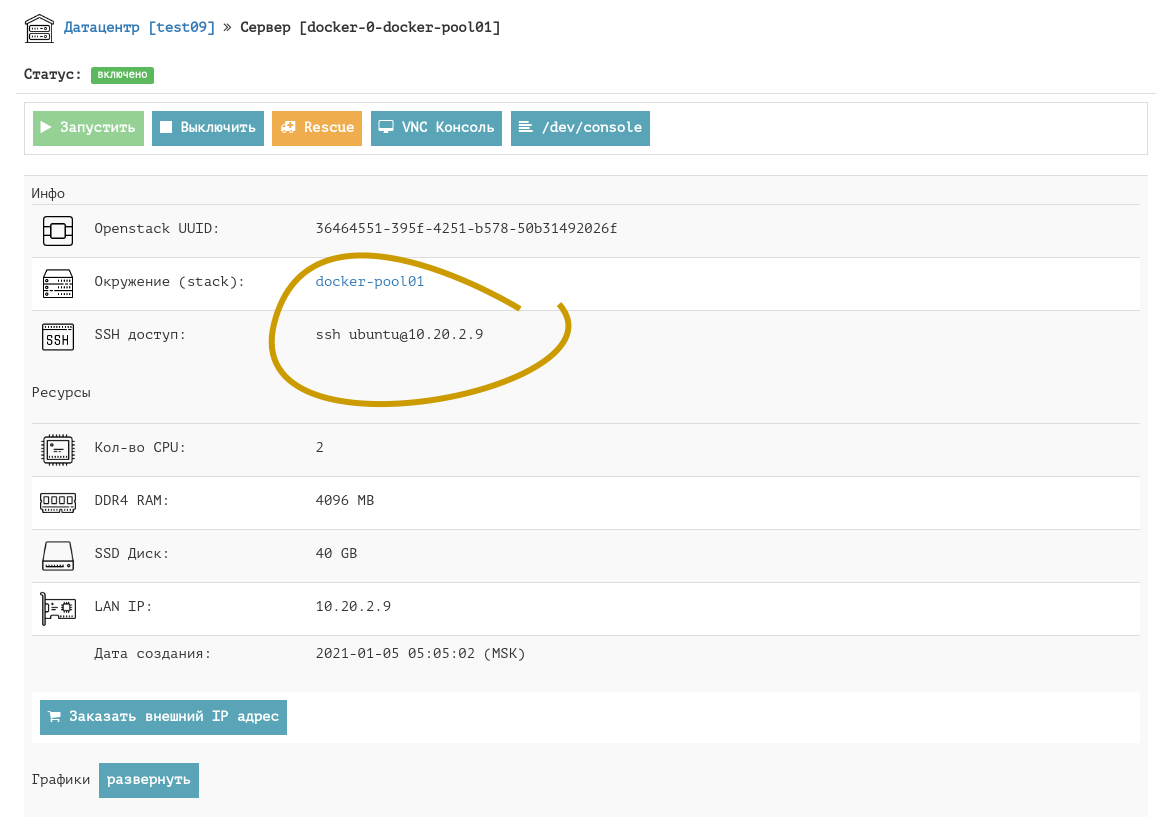The image size is (1168, 817).
Task: Click the ssh ubuntu@10.20.2.9 command text
Action: (x=399, y=335)
